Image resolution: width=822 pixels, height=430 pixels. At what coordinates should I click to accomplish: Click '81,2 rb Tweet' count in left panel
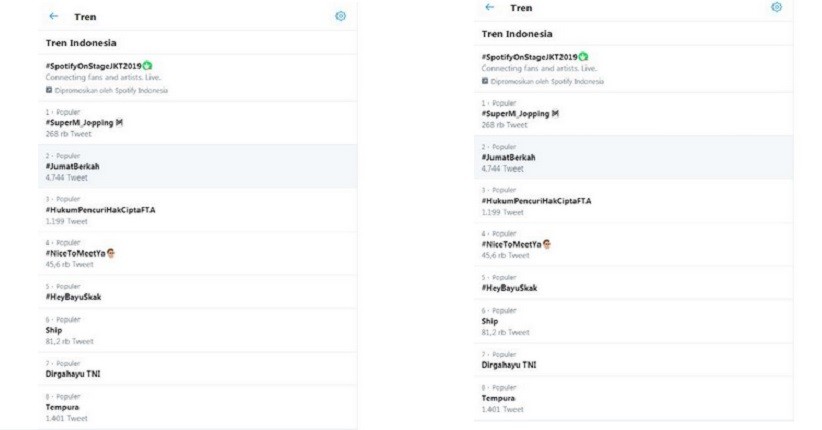pyautogui.click(x=69, y=341)
